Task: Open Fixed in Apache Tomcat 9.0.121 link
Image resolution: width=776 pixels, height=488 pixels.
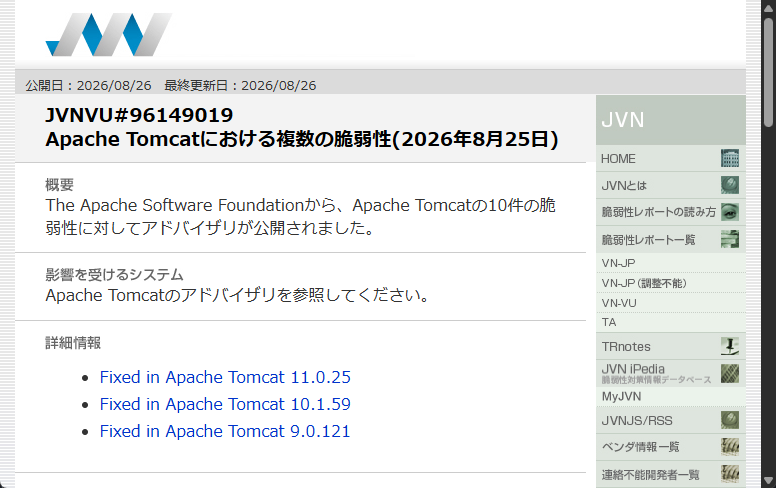Action: tap(225, 431)
